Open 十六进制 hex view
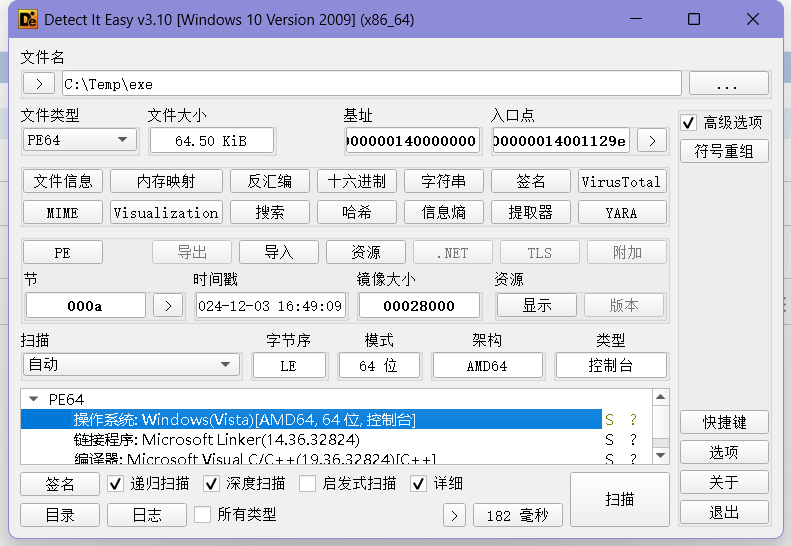Viewport: 791px width, 546px height. point(357,181)
